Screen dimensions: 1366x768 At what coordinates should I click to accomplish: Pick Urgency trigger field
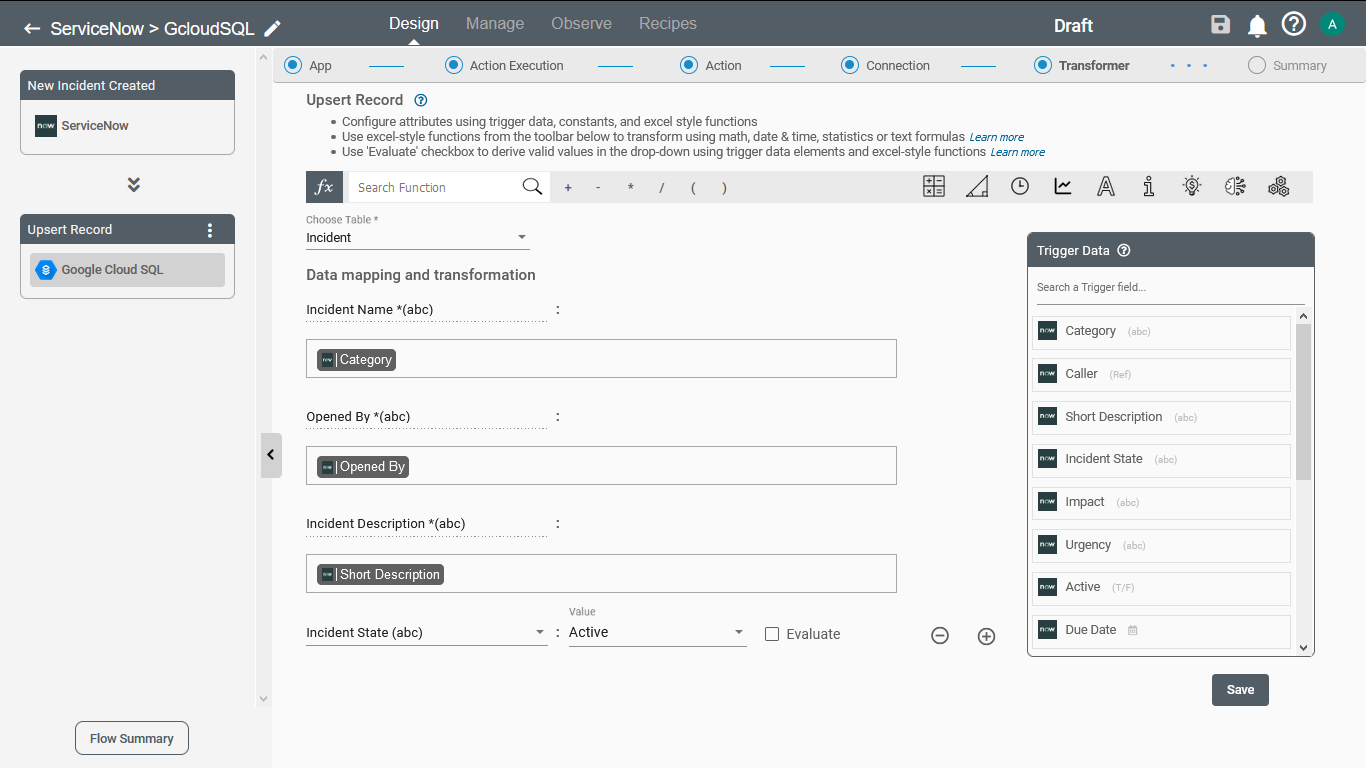pos(1161,545)
